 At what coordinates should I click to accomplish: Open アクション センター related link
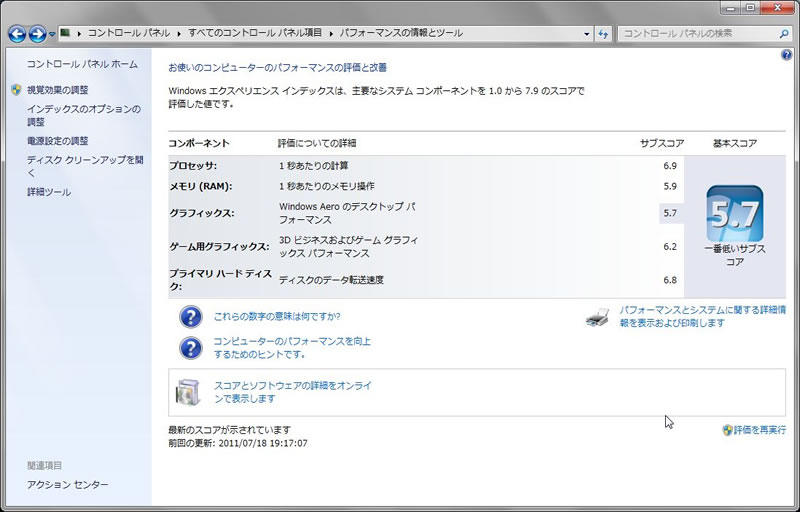point(67,485)
